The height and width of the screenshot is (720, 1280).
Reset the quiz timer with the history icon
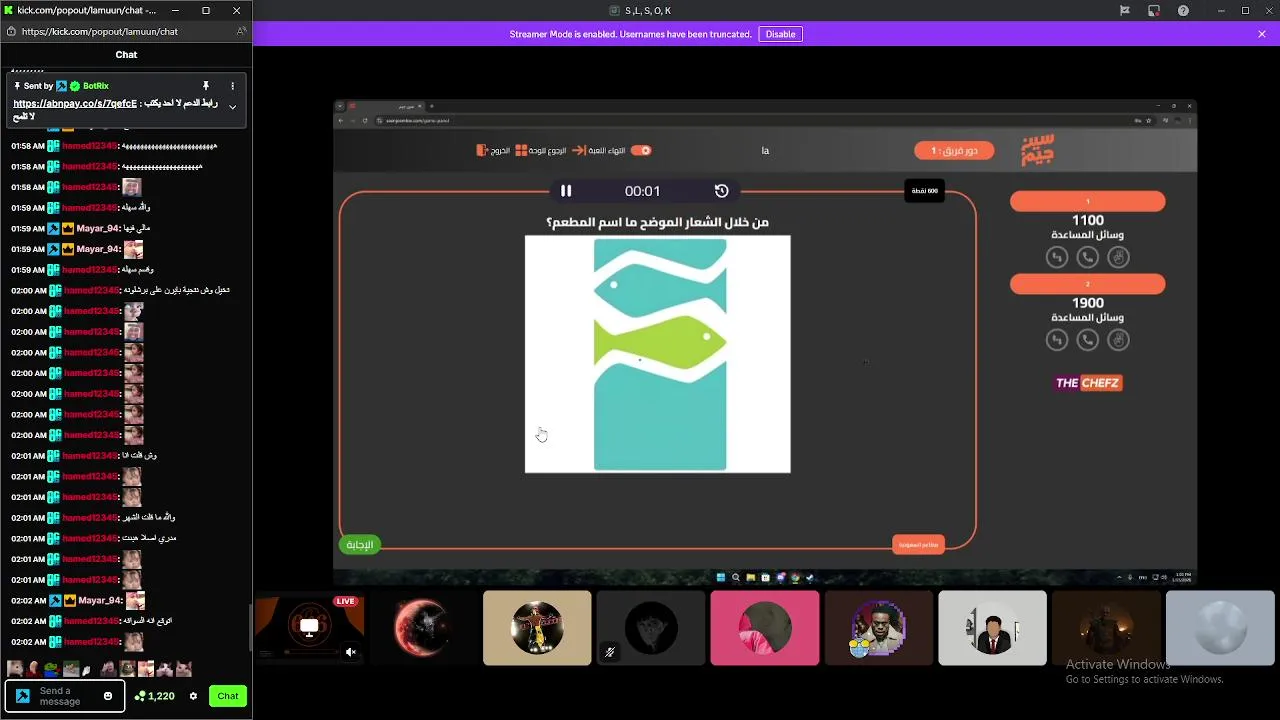(x=722, y=191)
